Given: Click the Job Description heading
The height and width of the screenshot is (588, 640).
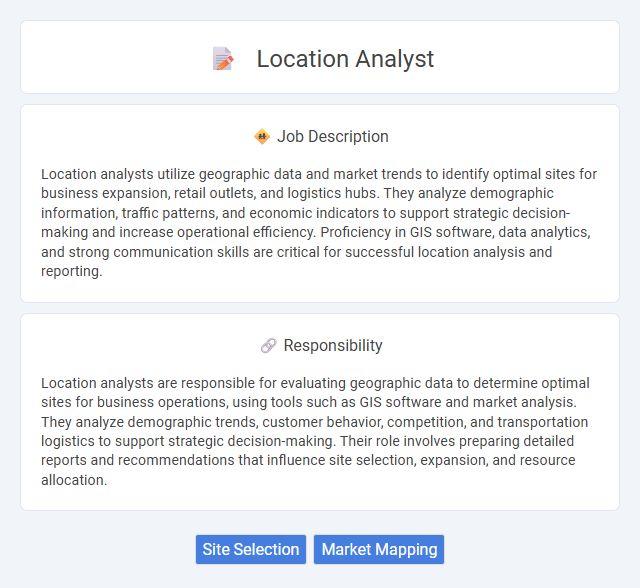Looking at the screenshot, I should [333, 136].
